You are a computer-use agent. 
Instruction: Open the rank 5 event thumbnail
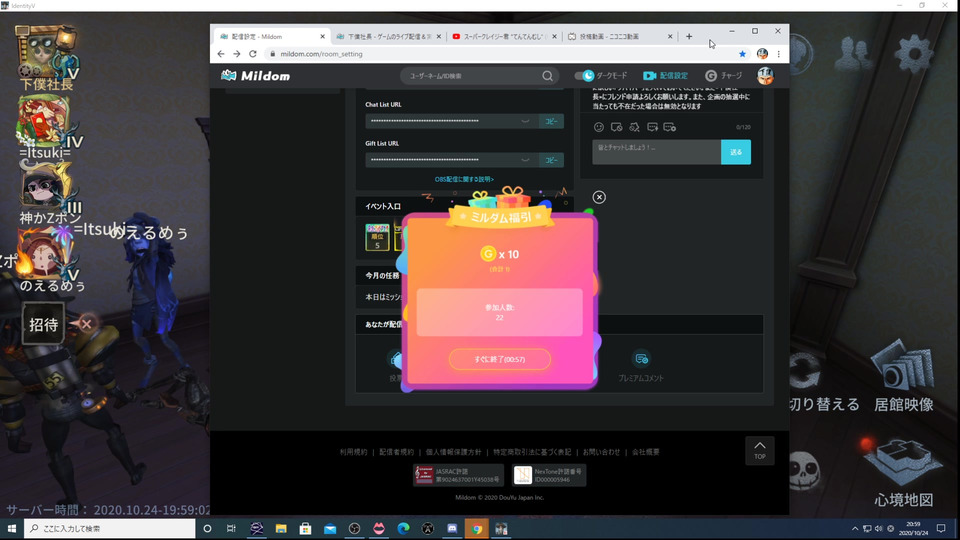(377, 237)
